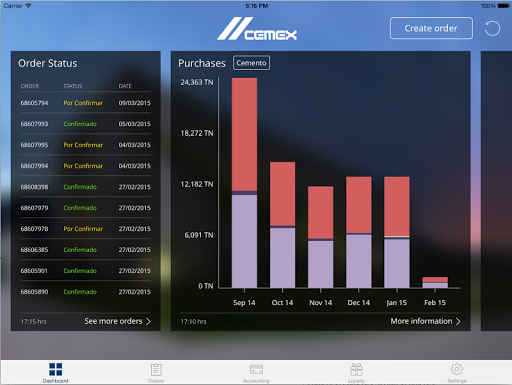Image resolution: width=512 pixels, height=385 pixels.
Task: Open order 68605890 row
Action: (x=86, y=292)
